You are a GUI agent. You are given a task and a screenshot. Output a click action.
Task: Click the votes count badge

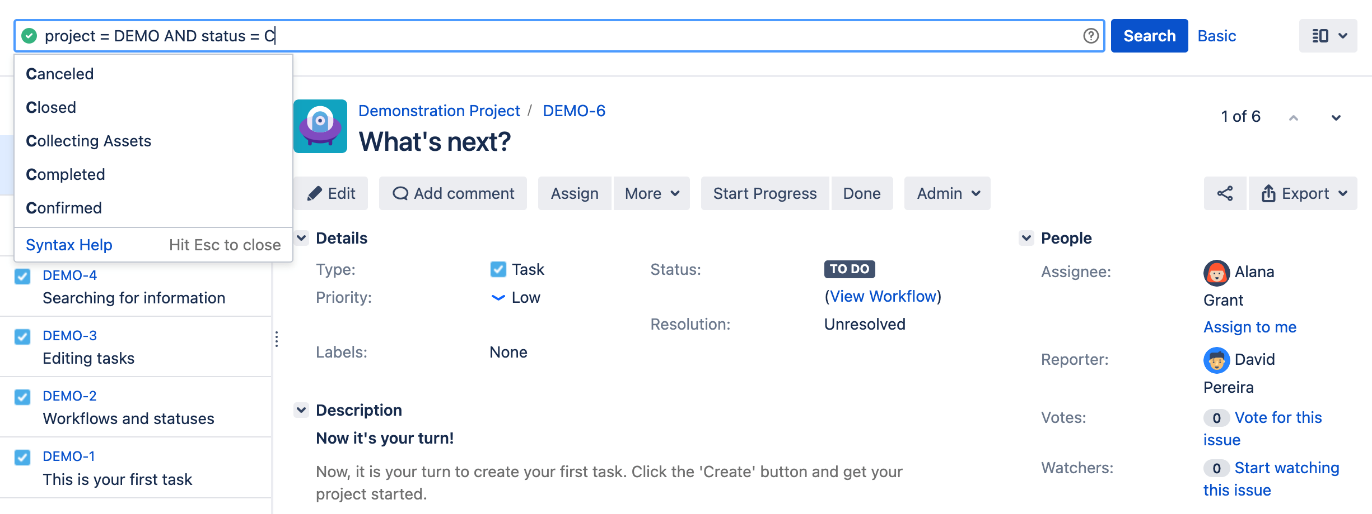pyautogui.click(x=1216, y=418)
